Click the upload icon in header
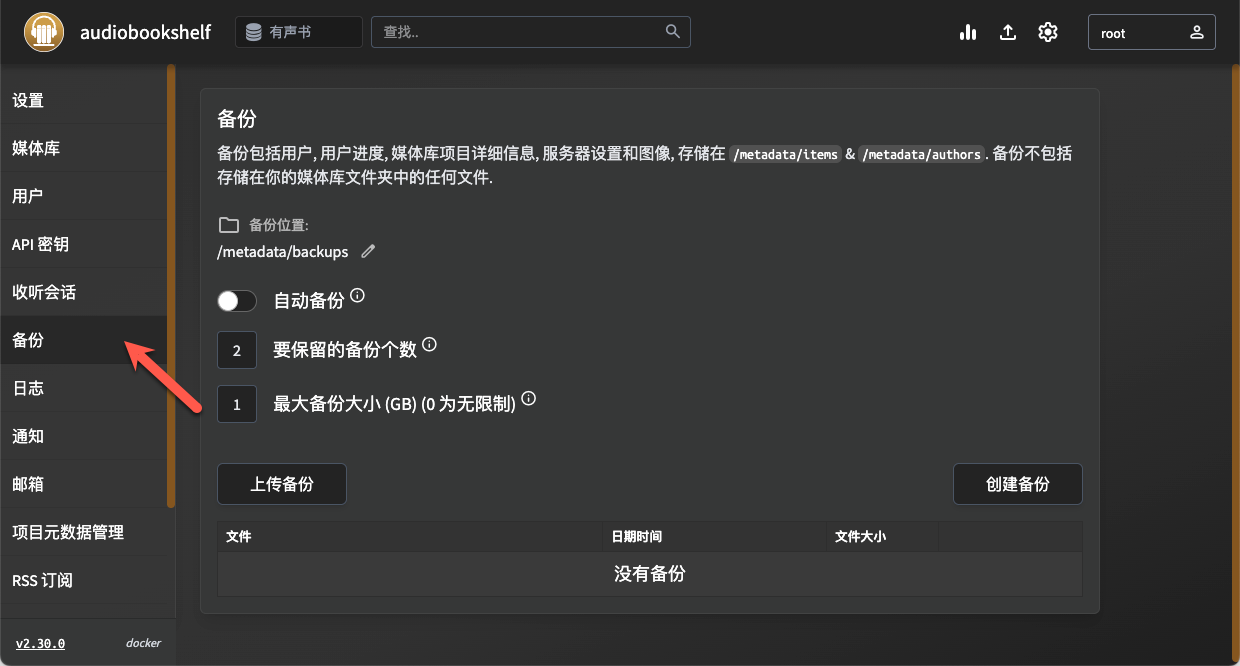Image resolution: width=1240 pixels, height=666 pixels. click(1008, 32)
